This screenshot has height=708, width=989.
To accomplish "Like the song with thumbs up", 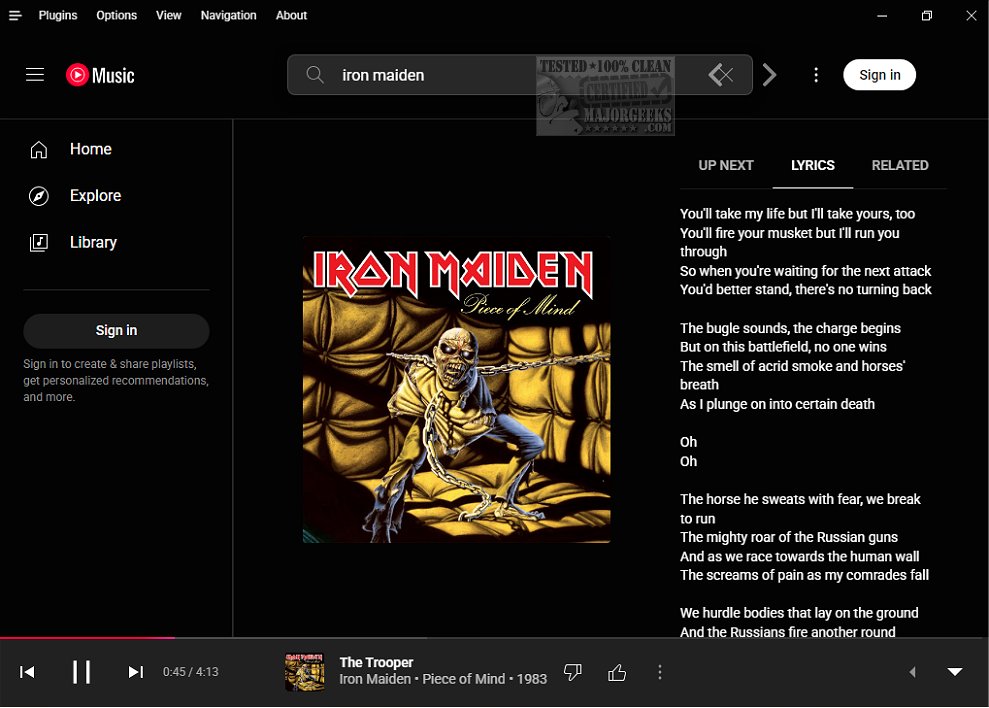I will click(617, 673).
